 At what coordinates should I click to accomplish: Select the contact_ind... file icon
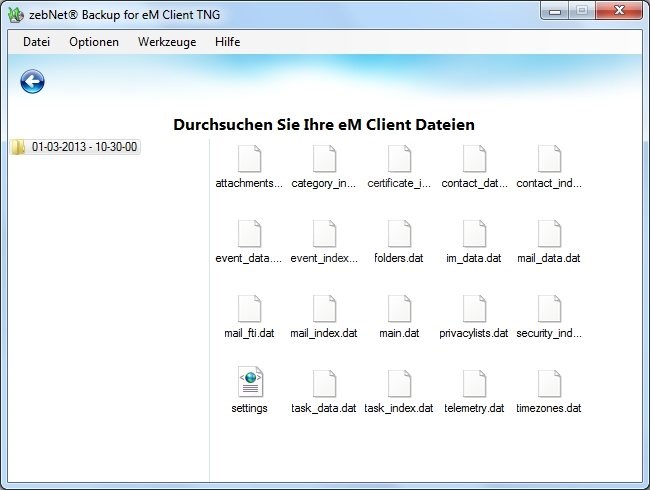549,158
